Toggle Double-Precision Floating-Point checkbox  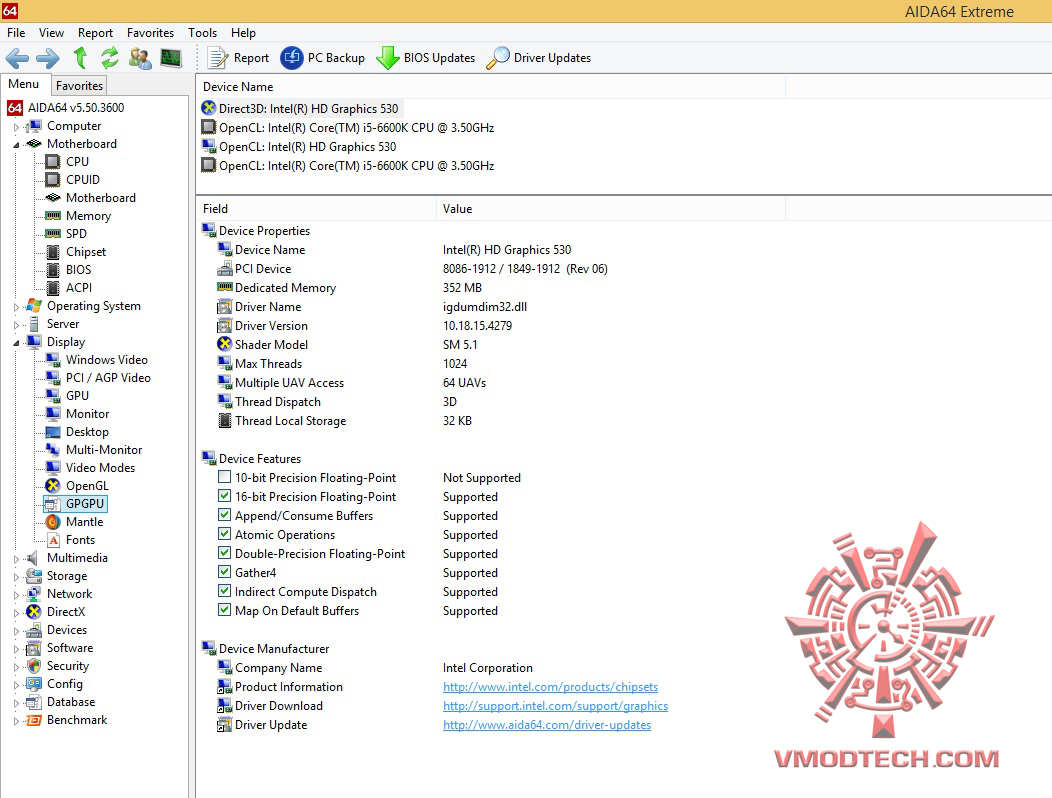[225, 553]
